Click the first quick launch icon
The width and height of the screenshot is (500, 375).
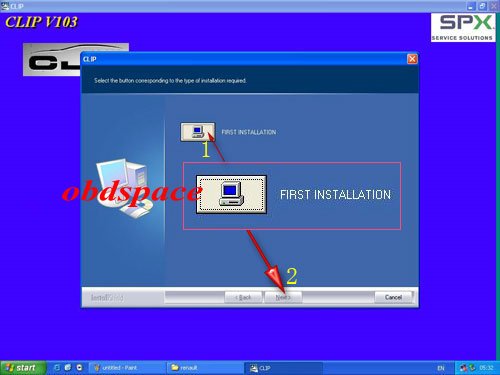point(57,368)
